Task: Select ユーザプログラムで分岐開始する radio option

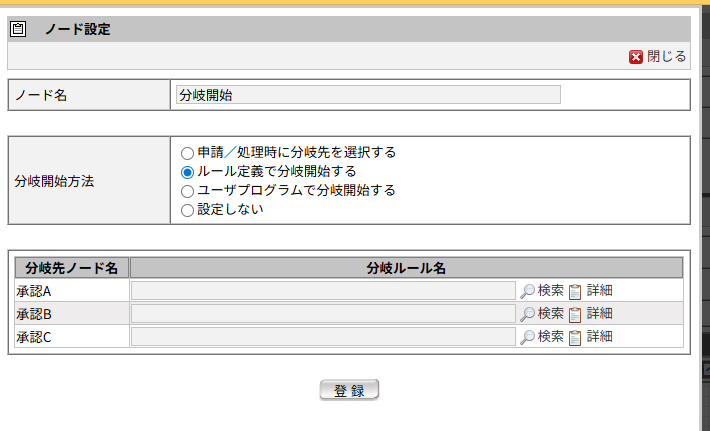Action: 187,191
